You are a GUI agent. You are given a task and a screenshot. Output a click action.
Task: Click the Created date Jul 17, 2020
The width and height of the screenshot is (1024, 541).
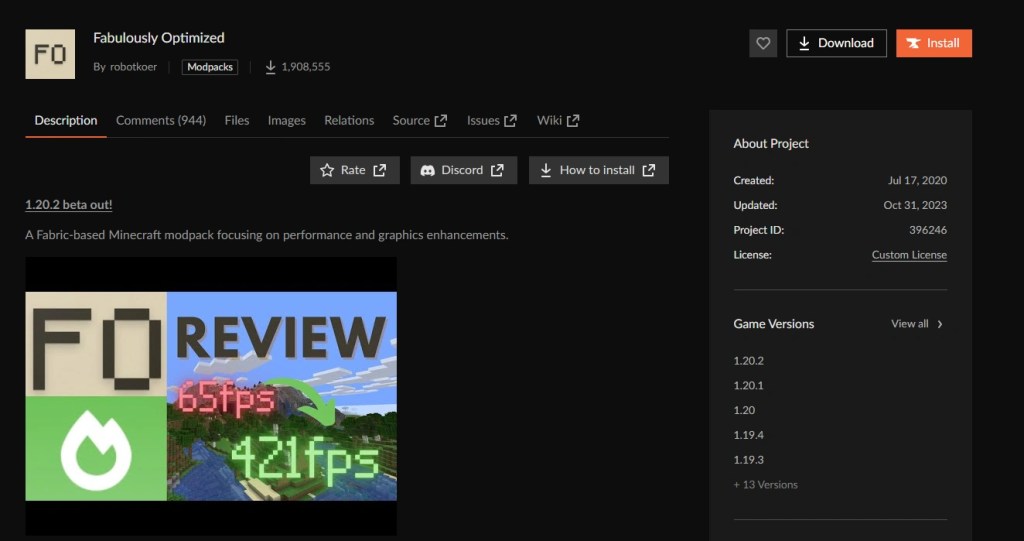[918, 180]
